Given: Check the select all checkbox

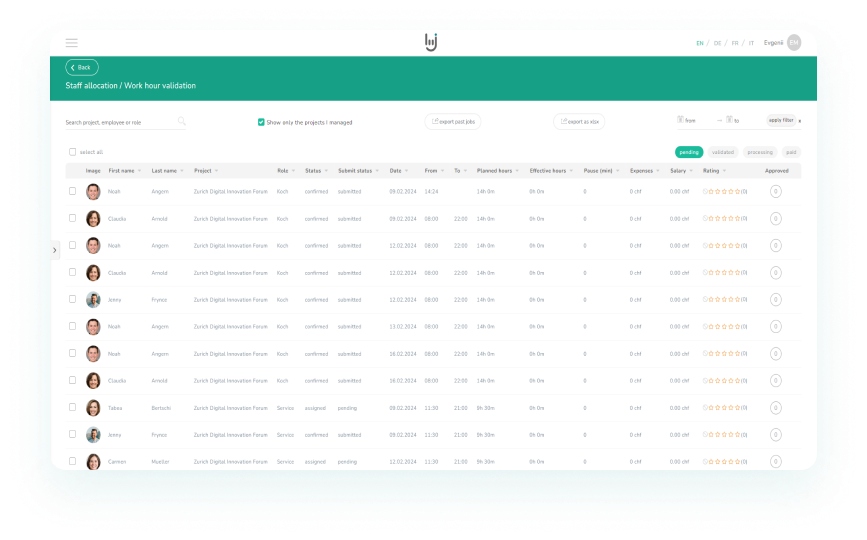Looking at the screenshot, I should pyautogui.click(x=72, y=151).
